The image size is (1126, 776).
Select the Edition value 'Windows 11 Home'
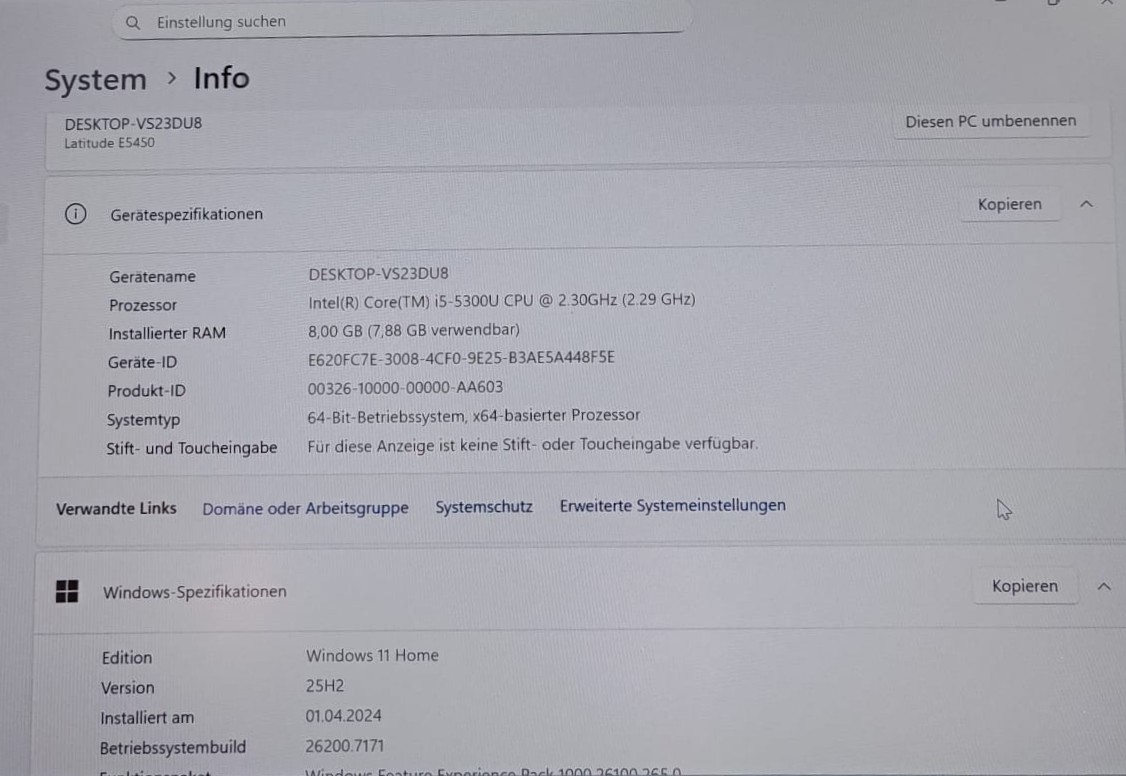point(372,655)
